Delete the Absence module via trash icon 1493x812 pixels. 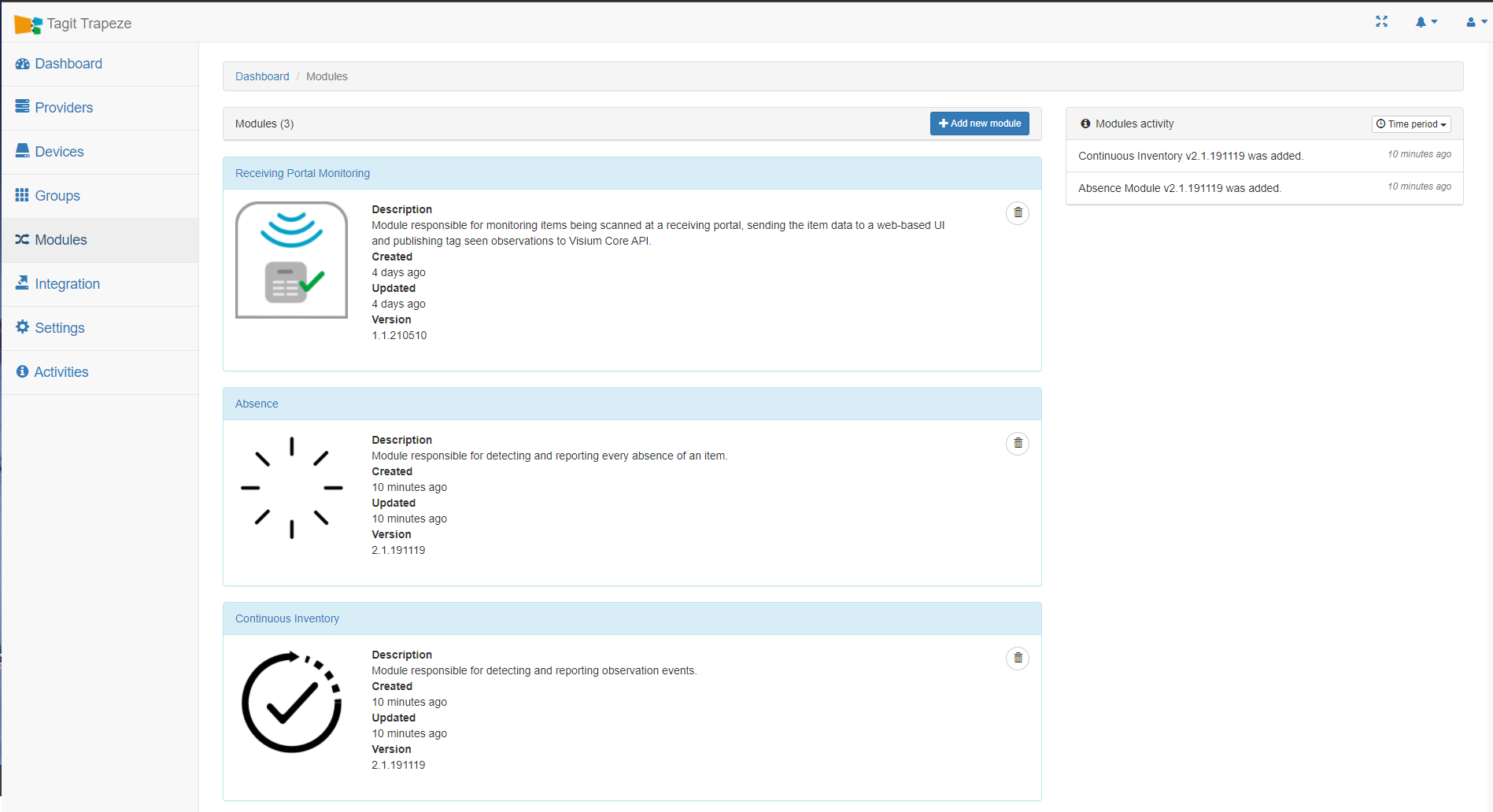click(x=1018, y=444)
